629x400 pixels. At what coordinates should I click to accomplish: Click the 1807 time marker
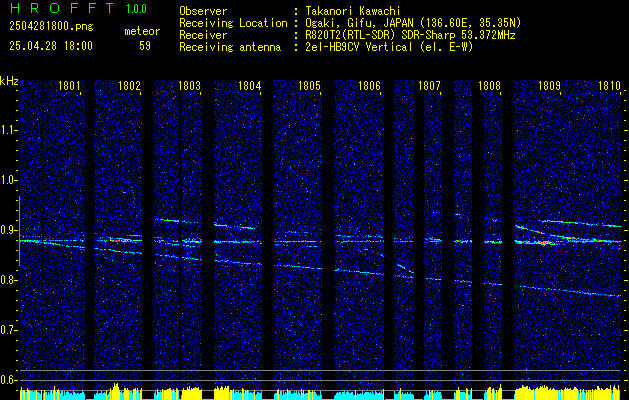429,86
